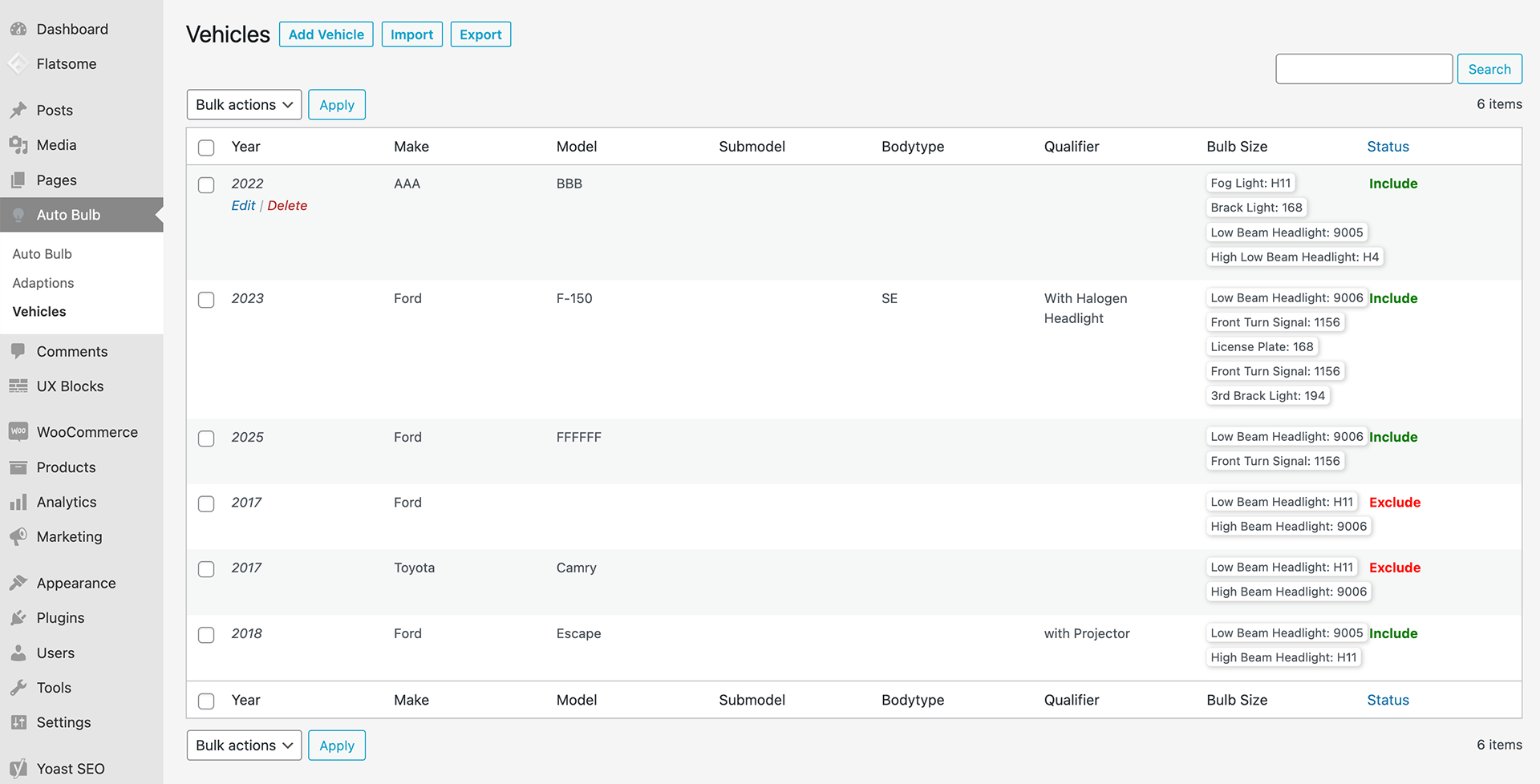This screenshot has width=1540, height=784.
Task: Click the Export button
Action: click(480, 34)
